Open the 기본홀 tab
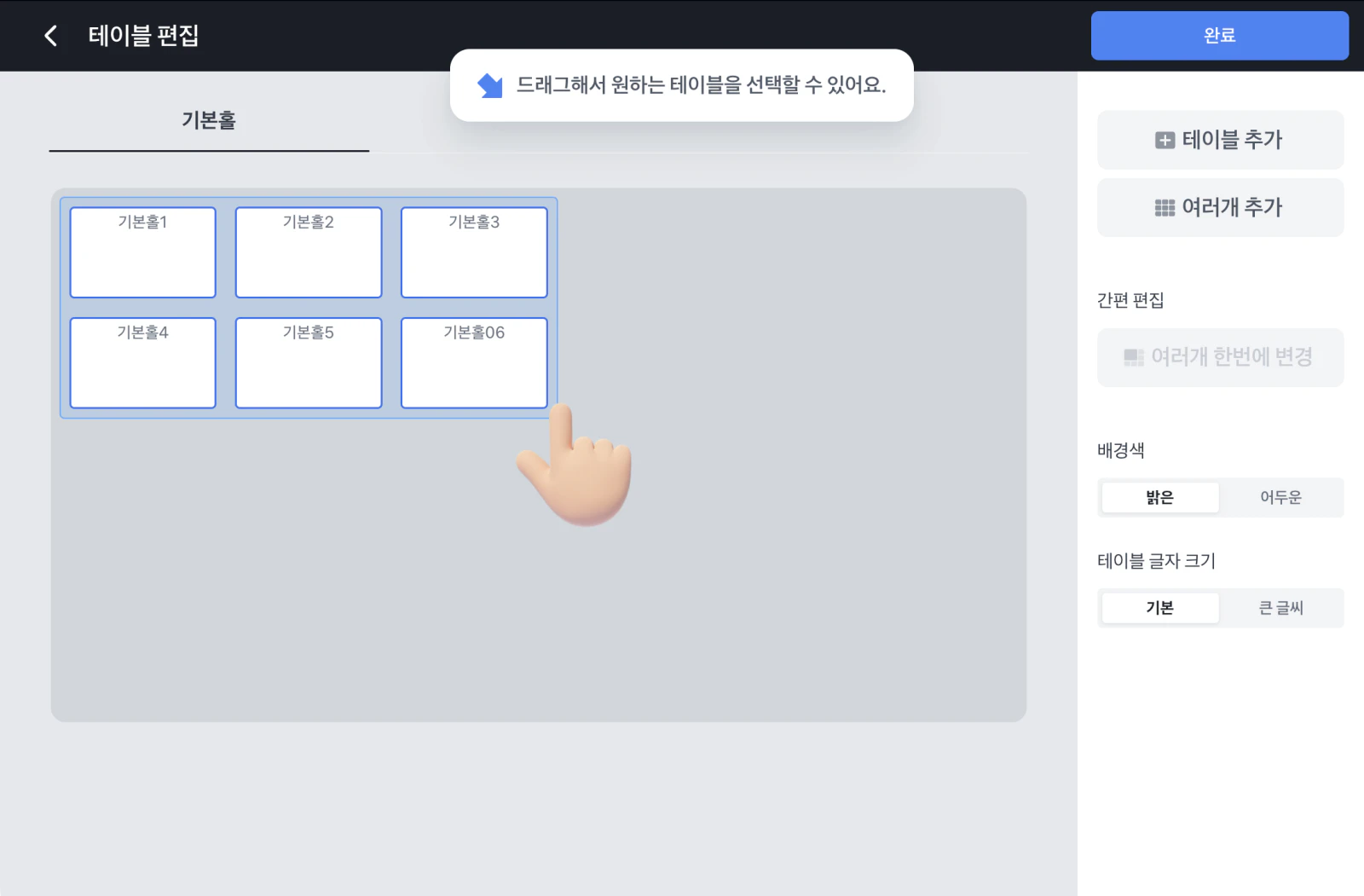 (209, 120)
